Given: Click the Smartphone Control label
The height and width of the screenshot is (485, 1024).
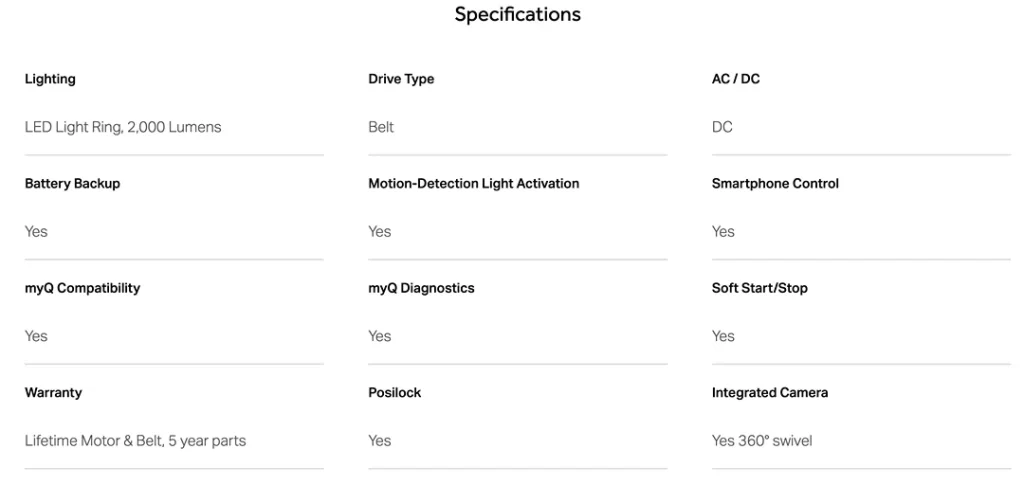Looking at the screenshot, I should click(775, 184).
